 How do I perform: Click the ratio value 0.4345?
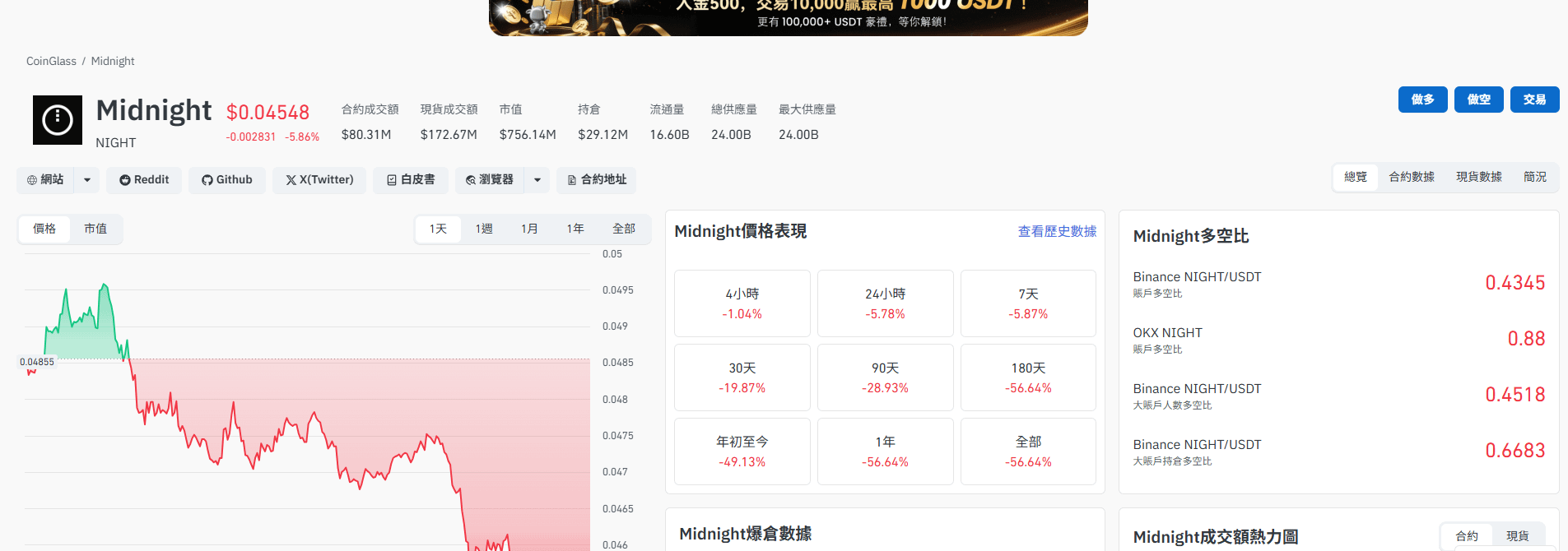click(1515, 283)
